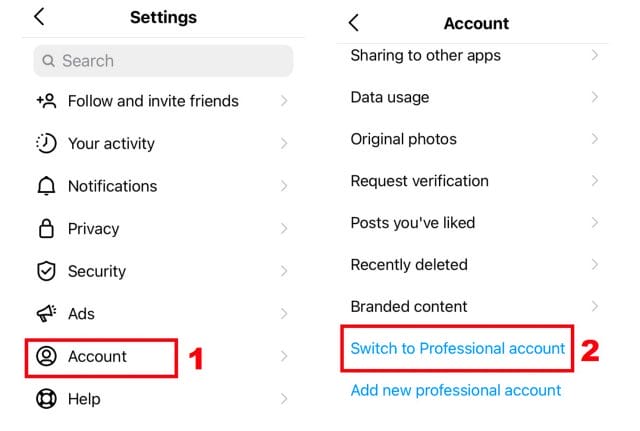Click the add-person icon for Follow and invite friends
Viewport: 640px width, 431px height.
point(46,101)
